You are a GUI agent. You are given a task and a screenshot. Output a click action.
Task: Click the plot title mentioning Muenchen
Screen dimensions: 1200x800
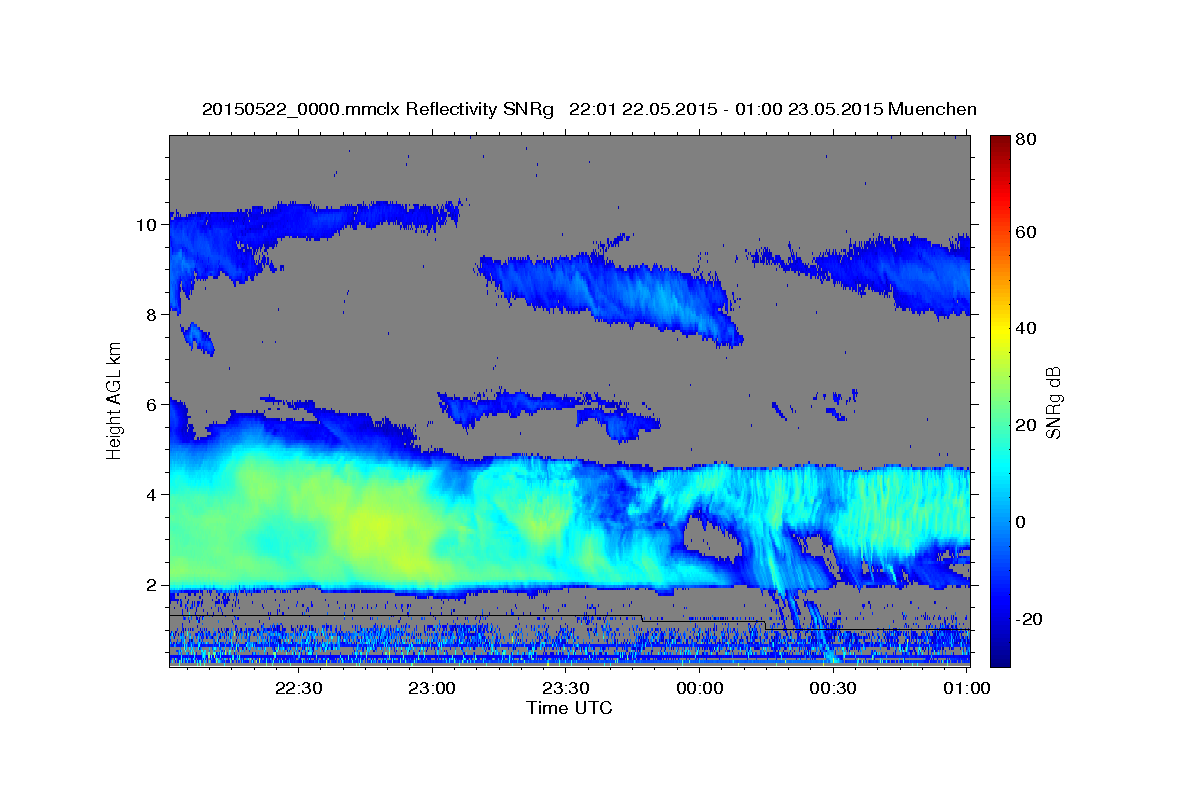[x=589, y=109]
